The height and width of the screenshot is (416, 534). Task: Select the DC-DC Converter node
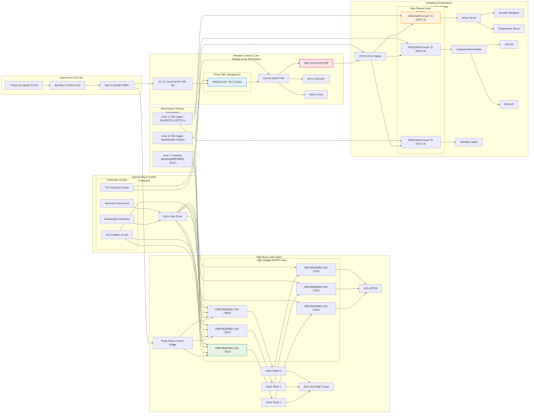coord(173,83)
